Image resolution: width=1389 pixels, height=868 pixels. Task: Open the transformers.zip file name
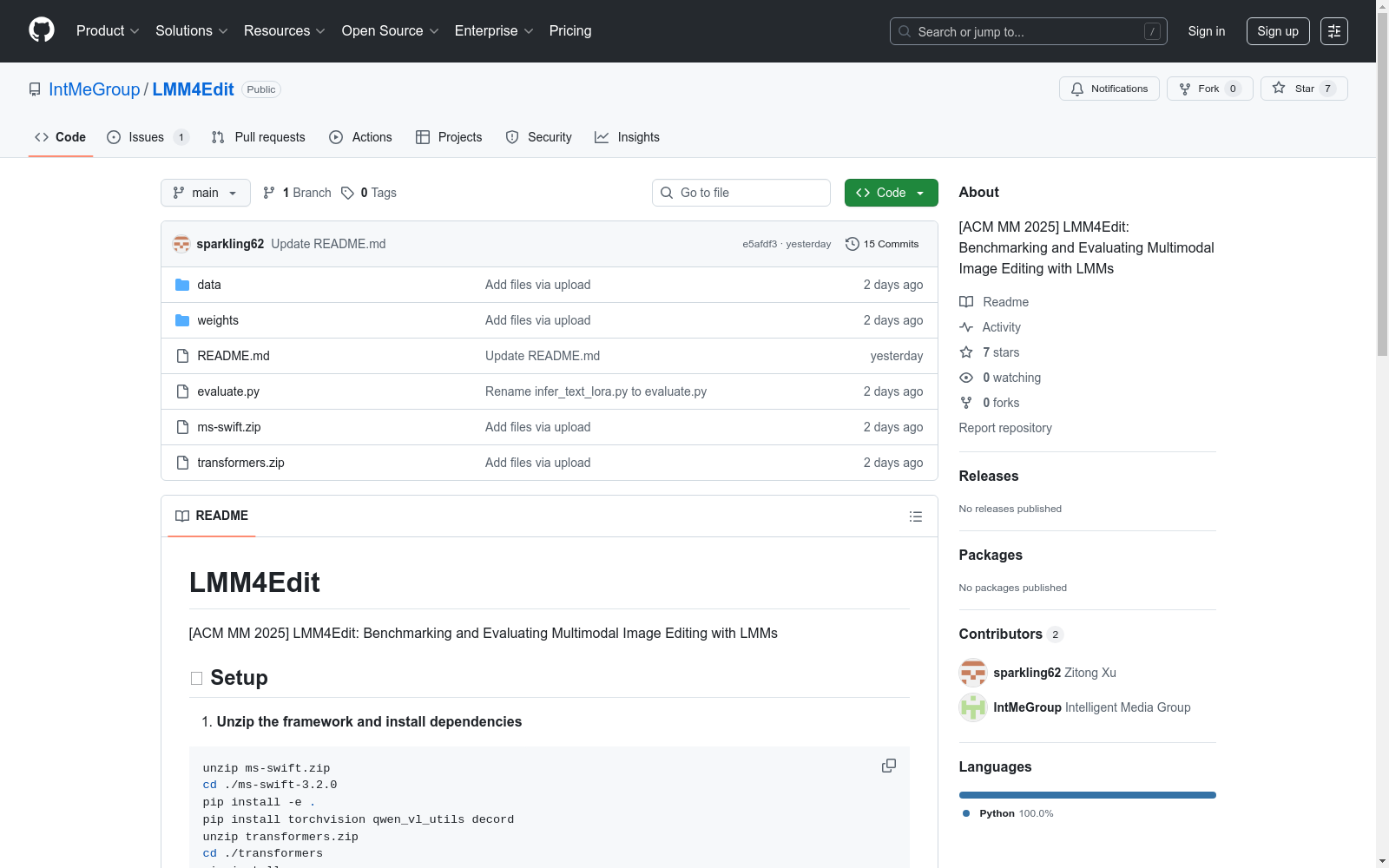(x=241, y=463)
